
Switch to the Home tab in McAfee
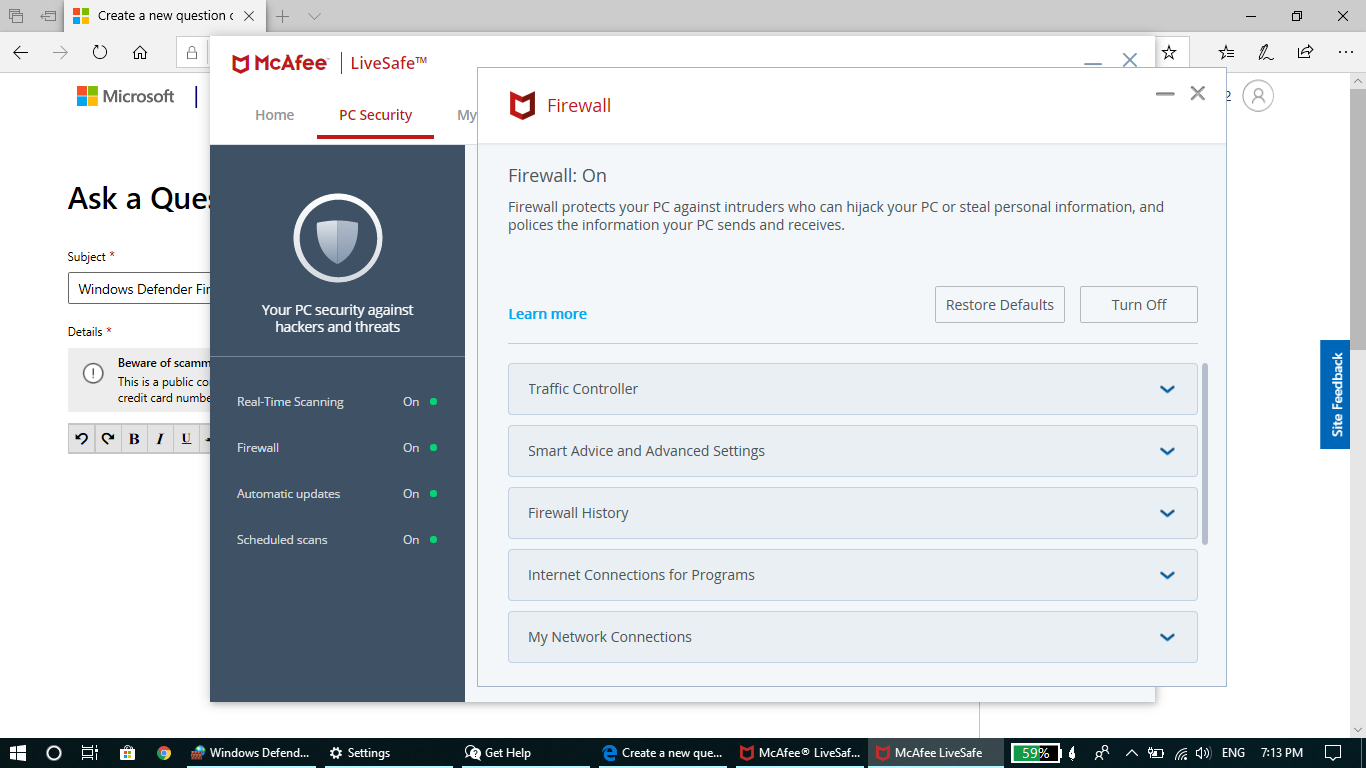(x=274, y=115)
